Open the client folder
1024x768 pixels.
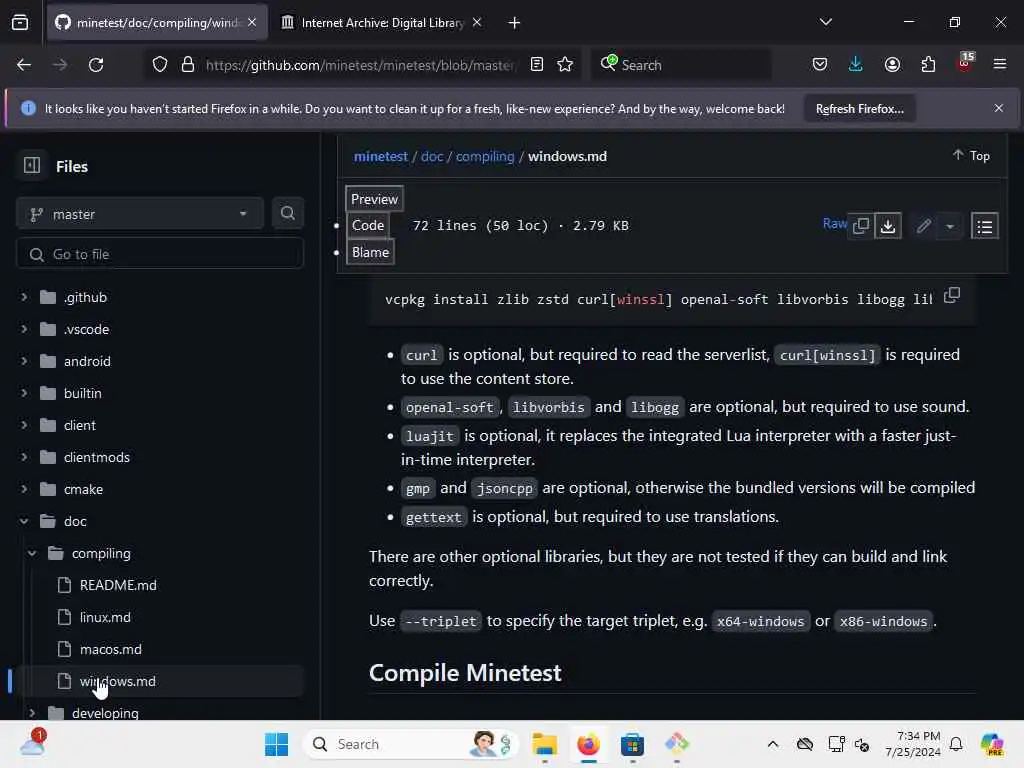coord(80,425)
